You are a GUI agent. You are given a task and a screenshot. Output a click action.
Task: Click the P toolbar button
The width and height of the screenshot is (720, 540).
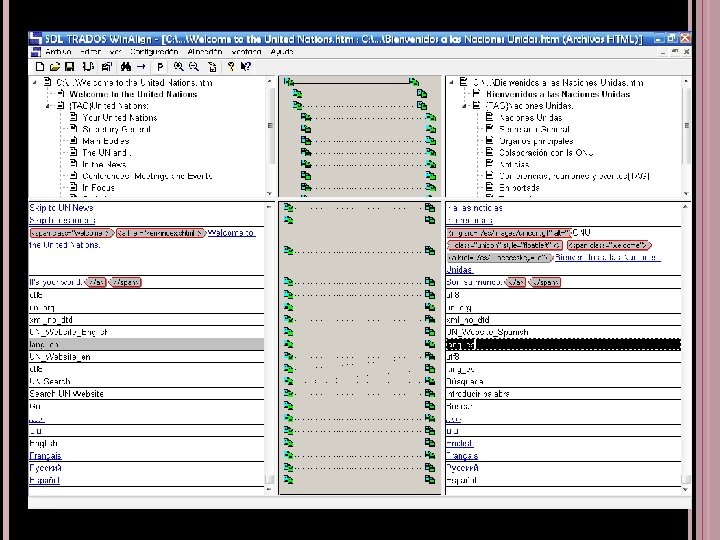pos(160,67)
